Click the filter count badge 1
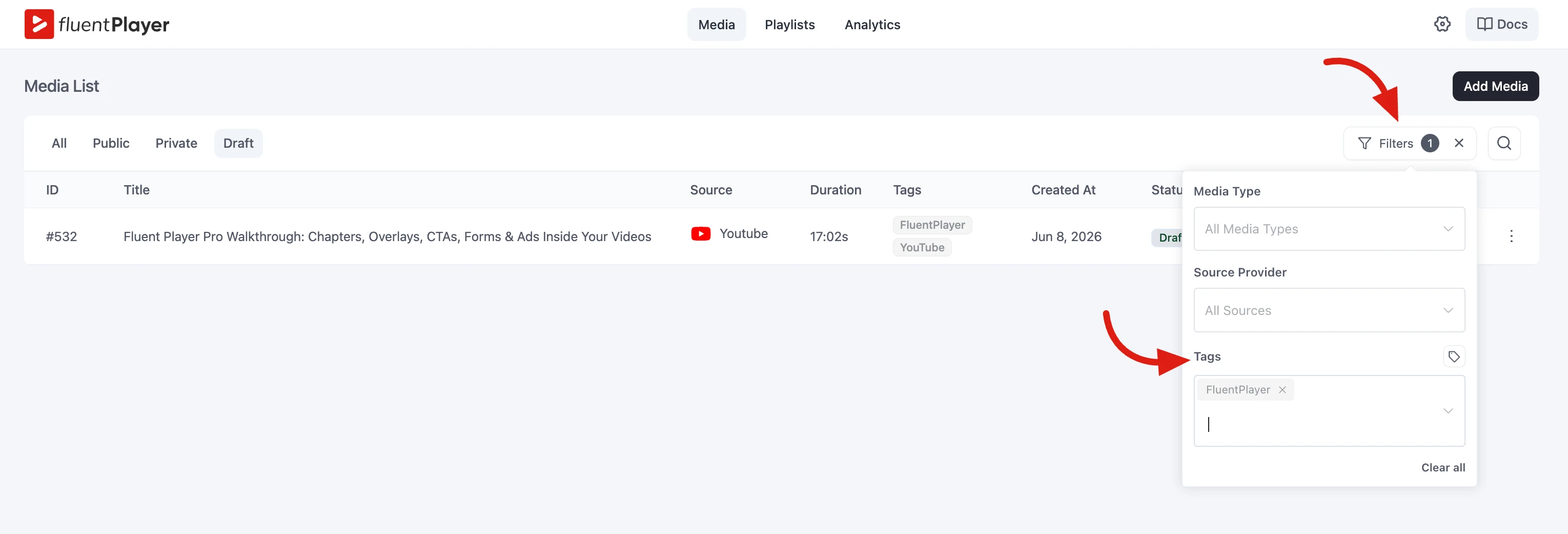This screenshot has width=1568, height=534. [x=1430, y=143]
